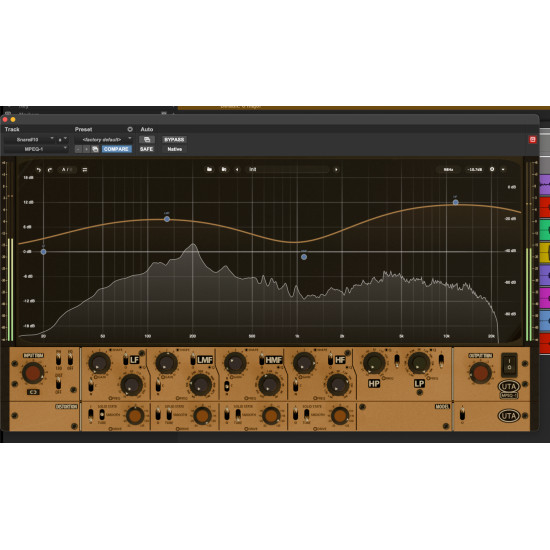The image size is (550, 550).
Task: Go to the next preset arrow
Action: point(336,169)
